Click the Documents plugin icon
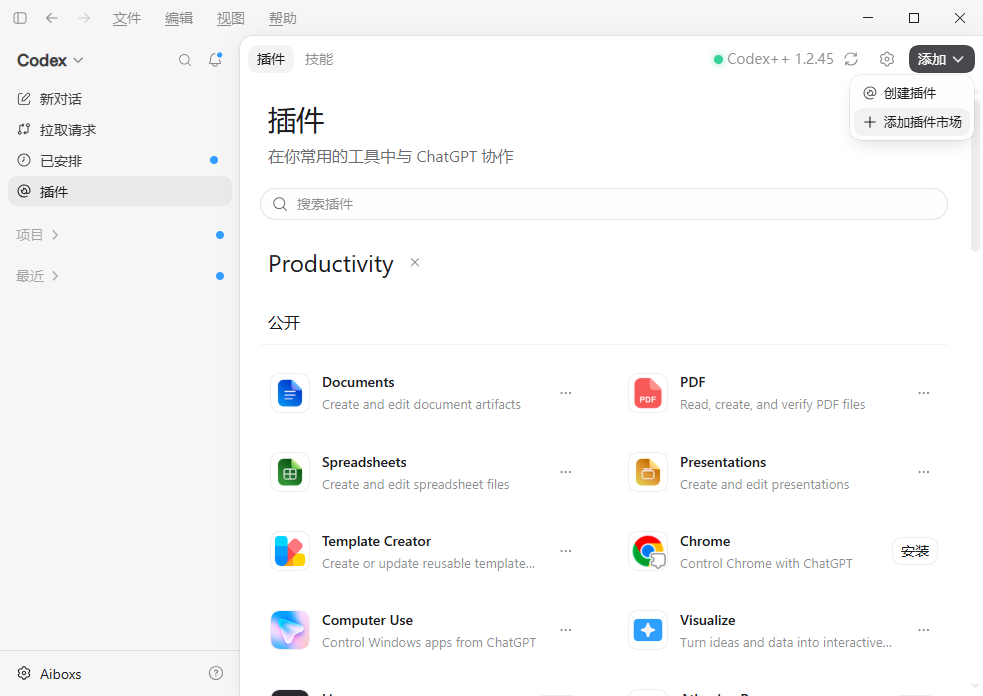 290,393
